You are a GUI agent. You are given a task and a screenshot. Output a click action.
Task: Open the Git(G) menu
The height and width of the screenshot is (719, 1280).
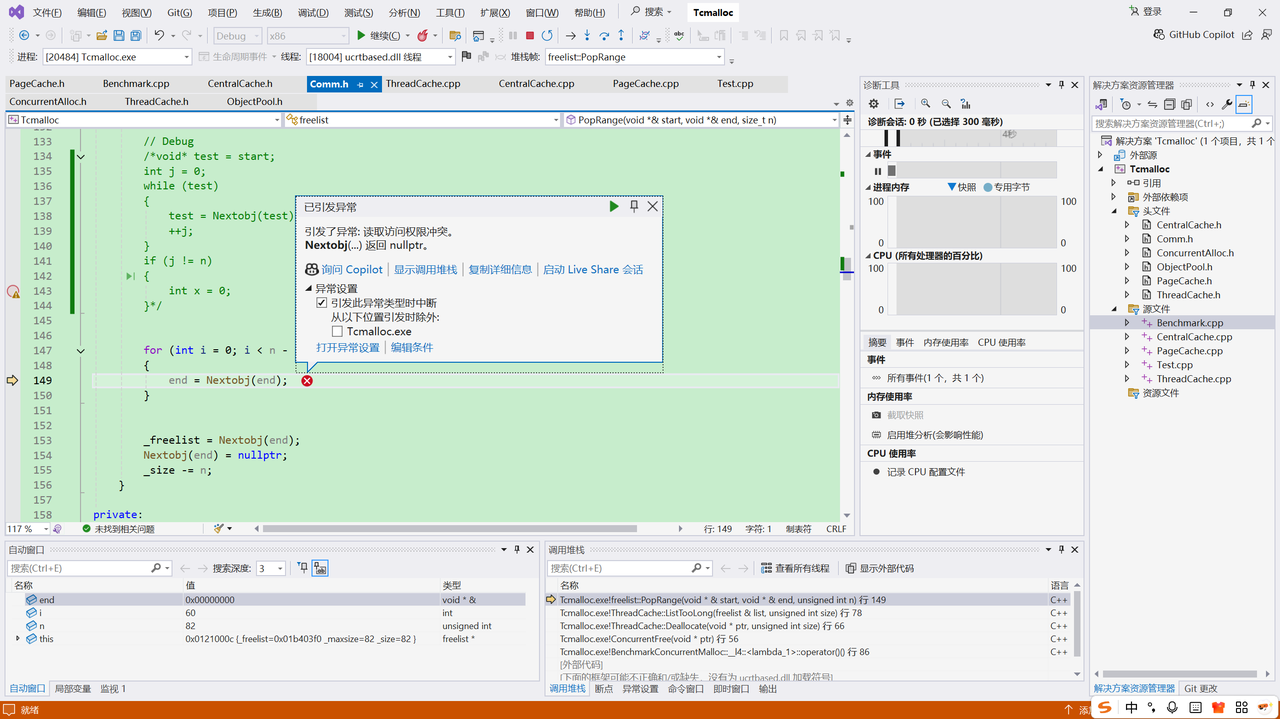click(x=180, y=13)
